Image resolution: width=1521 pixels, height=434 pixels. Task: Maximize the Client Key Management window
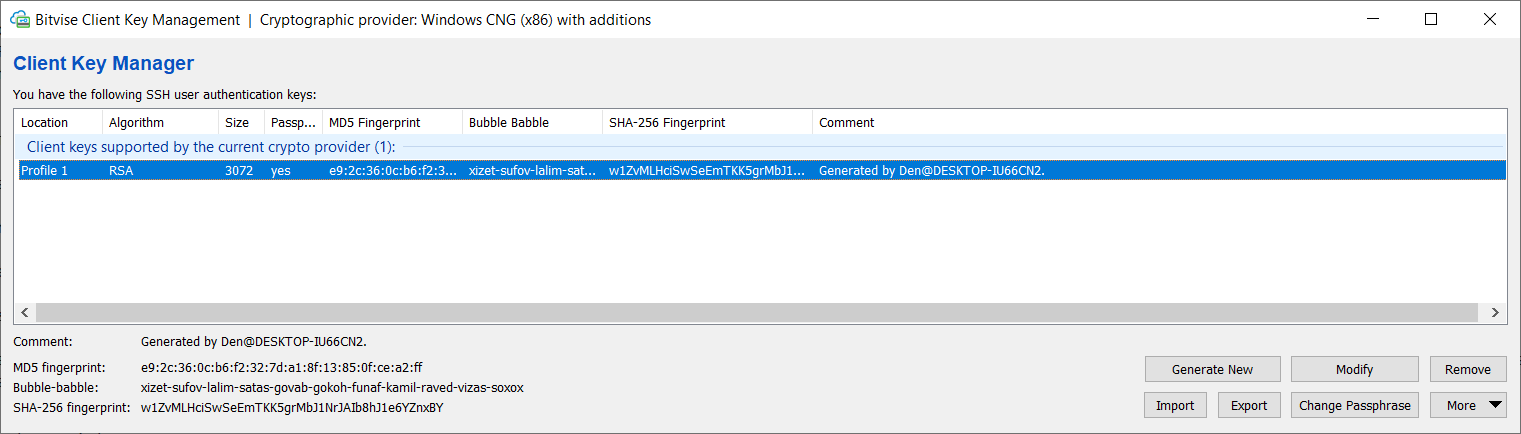coord(1431,19)
